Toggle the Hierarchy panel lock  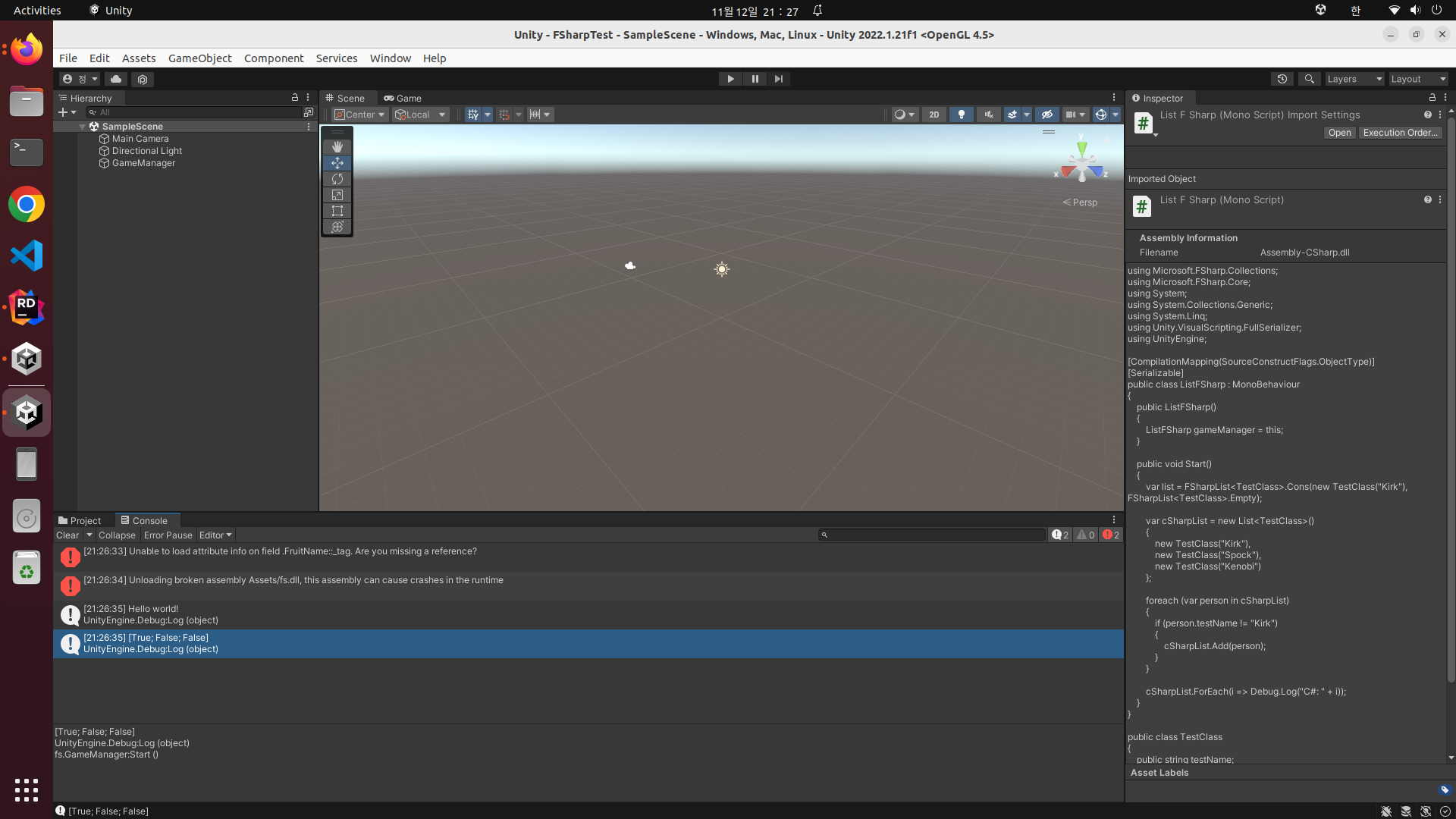point(295,98)
